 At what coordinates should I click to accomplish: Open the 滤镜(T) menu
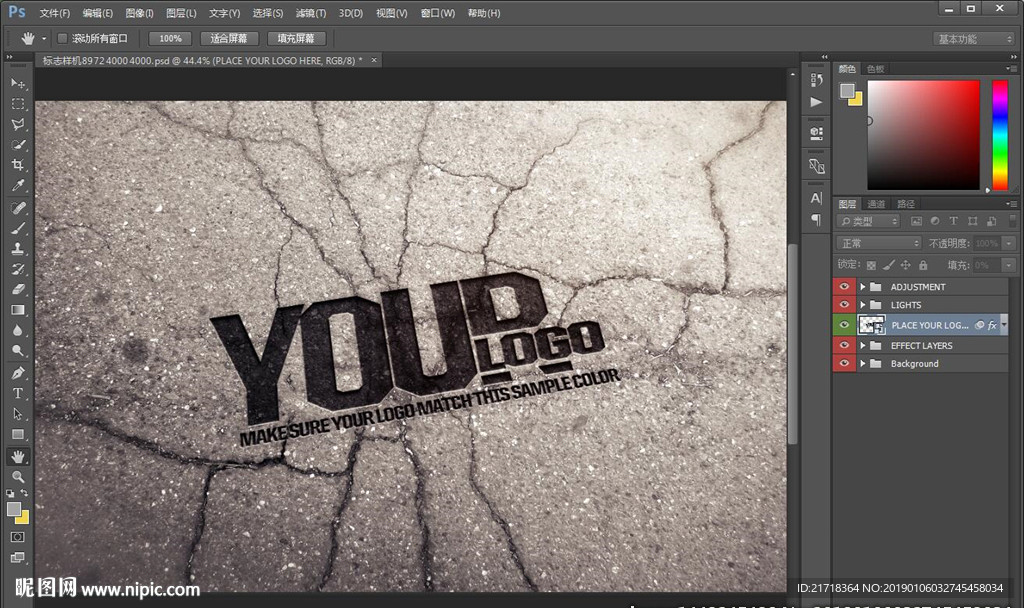tap(311, 13)
